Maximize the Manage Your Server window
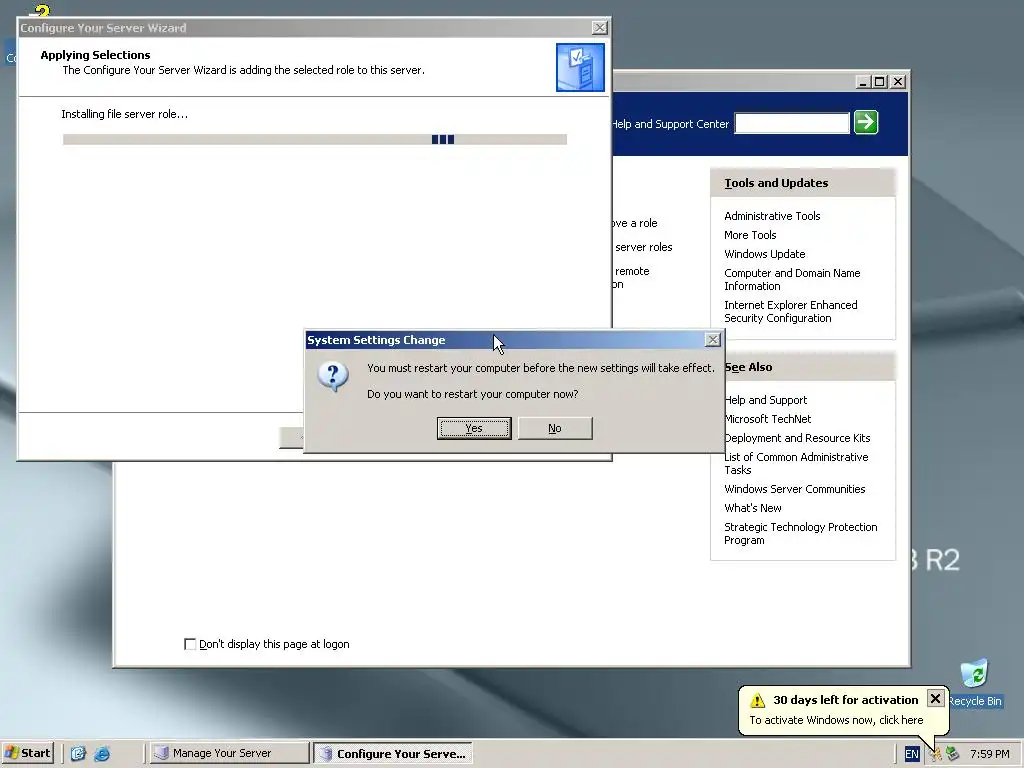Image resolution: width=1024 pixels, height=768 pixels. tap(880, 82)
